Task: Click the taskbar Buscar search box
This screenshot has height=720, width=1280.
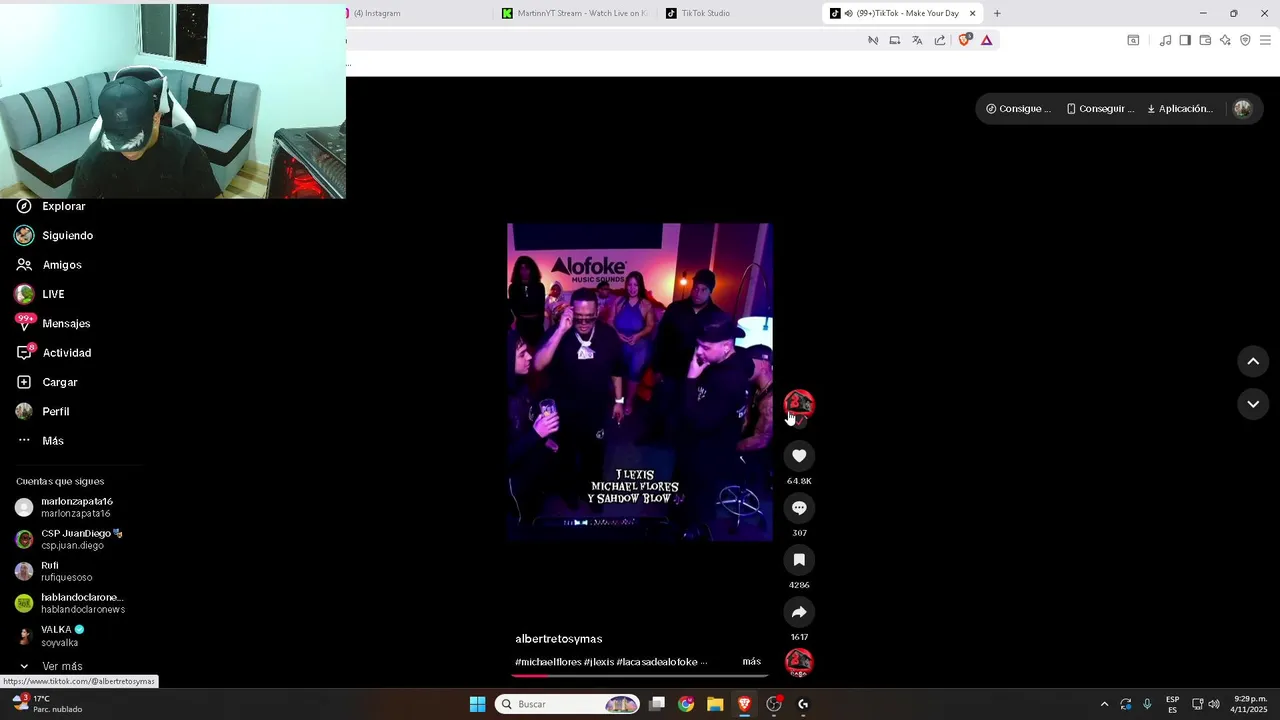Action: pyautogui.click(x=567, y=704)
